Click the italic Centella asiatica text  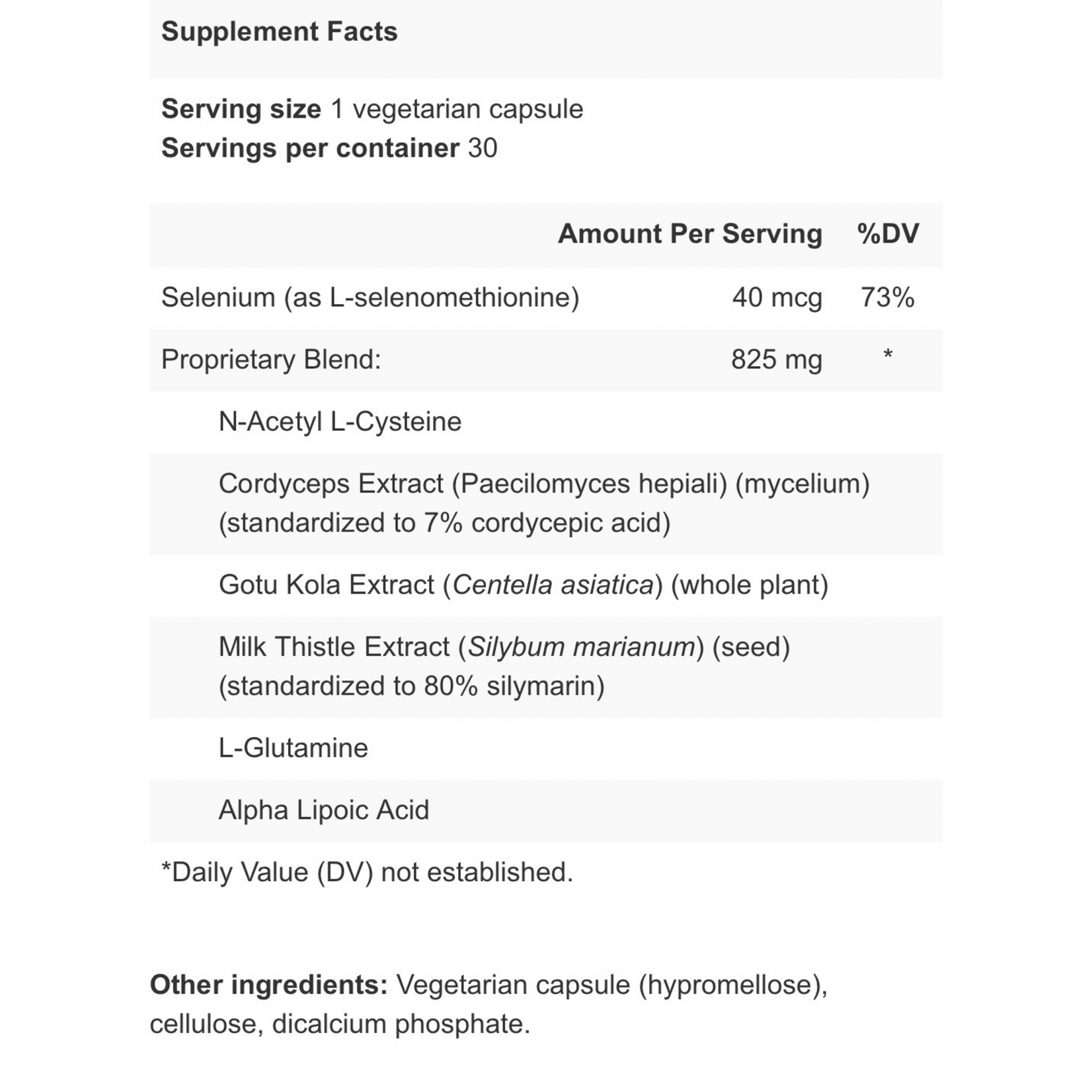point(553,585)
